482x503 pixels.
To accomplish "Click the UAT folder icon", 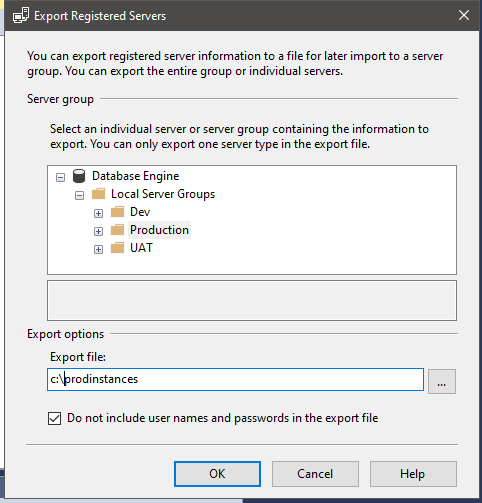I will pyautogui.click(x=117, y=248).
